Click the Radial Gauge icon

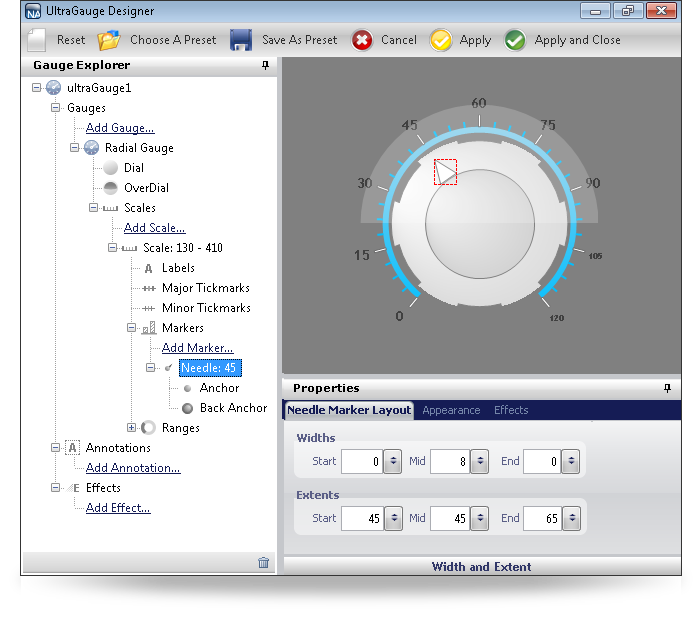(x=92, y=148)
